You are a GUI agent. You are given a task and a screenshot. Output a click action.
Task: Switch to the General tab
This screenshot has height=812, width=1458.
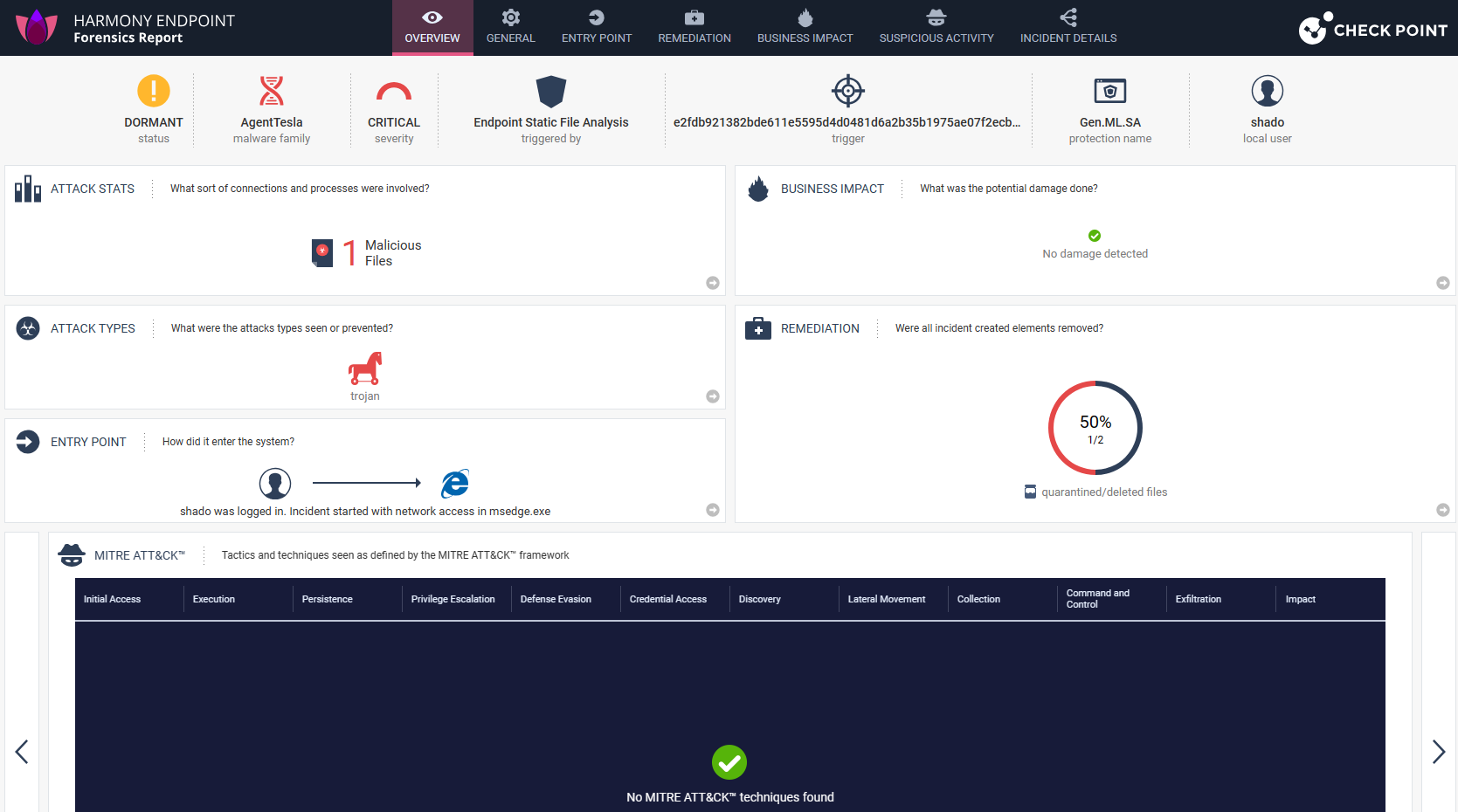pos(511,28)
